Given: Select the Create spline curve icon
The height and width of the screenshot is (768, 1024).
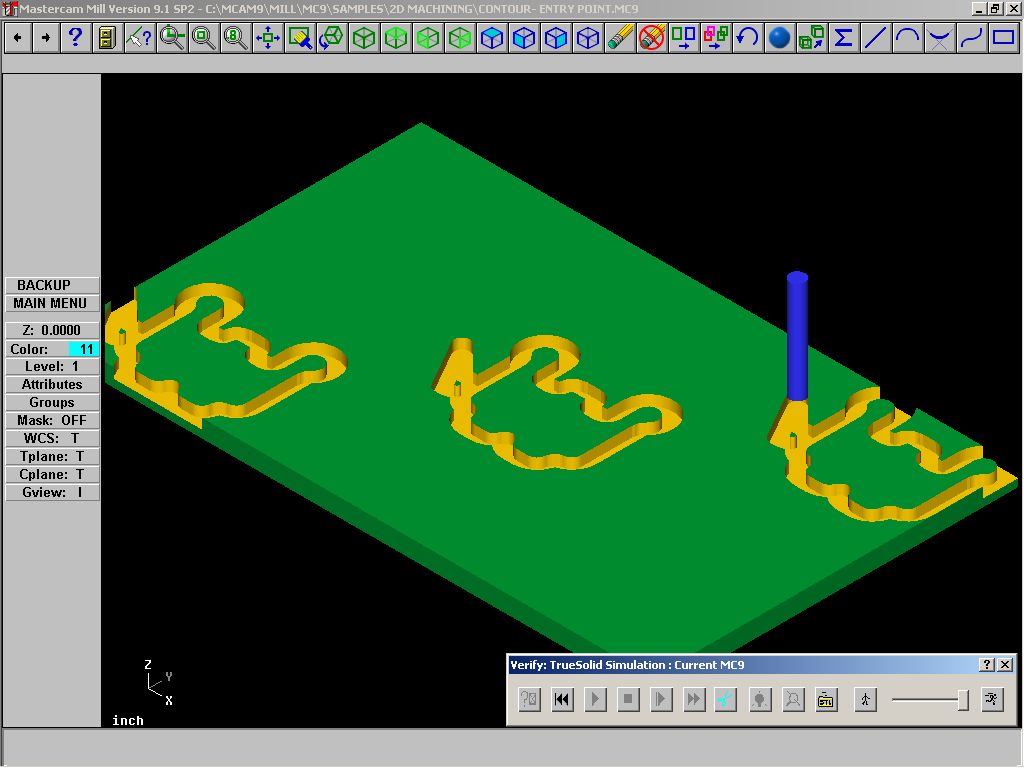Looking at the screenshot, I should point(972,38).
